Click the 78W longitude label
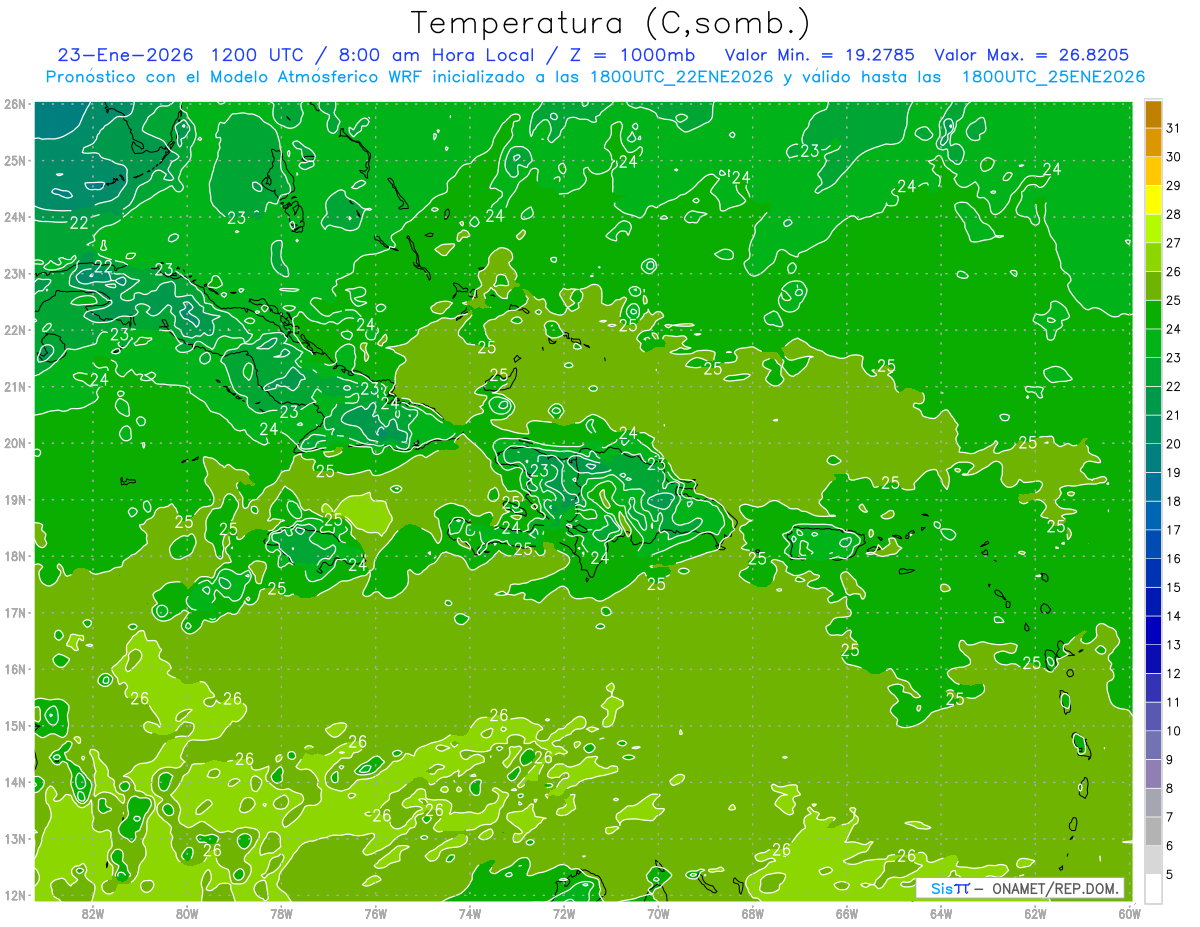 click(281, 913)
